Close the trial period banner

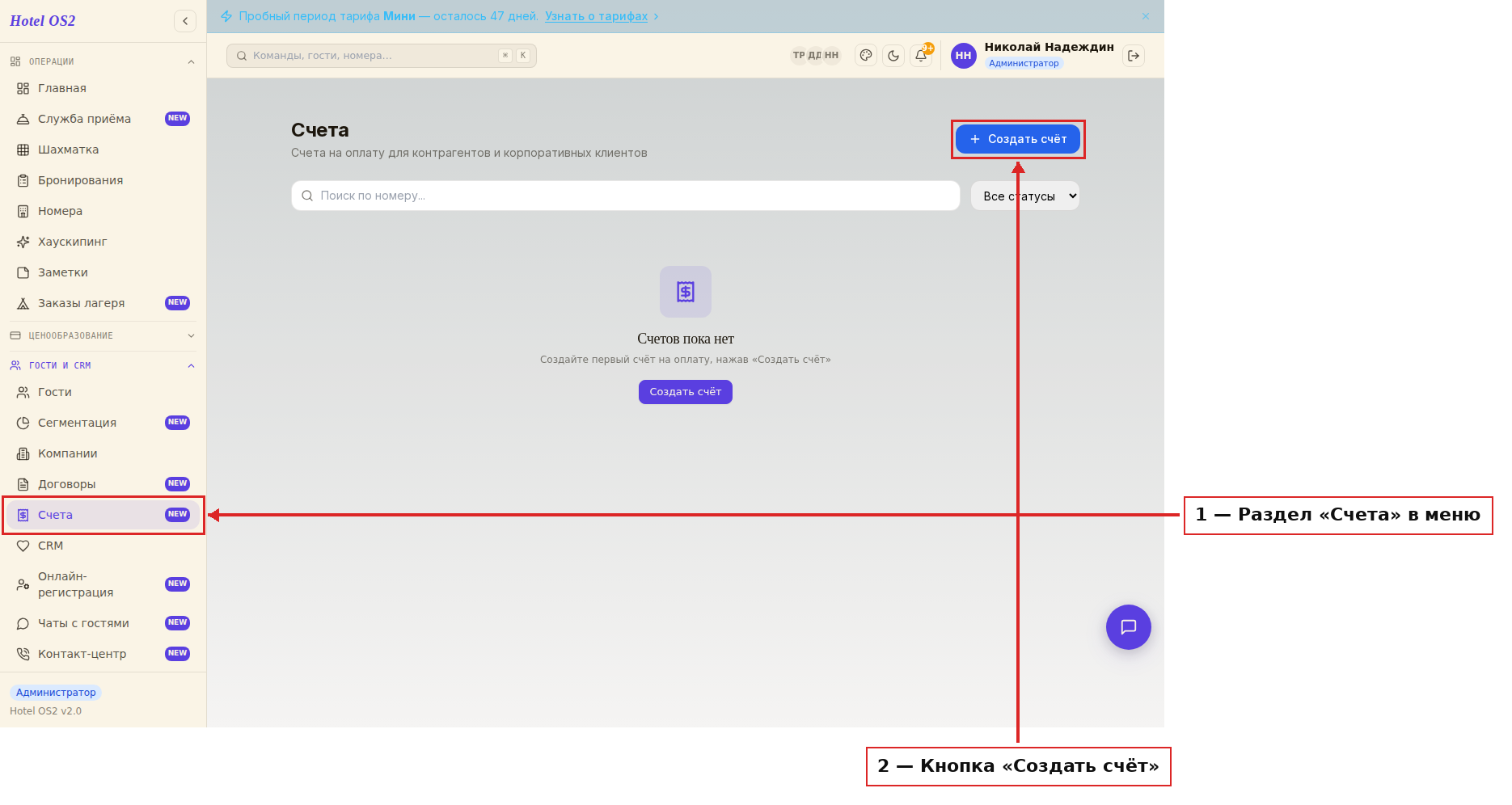coord(1146,16)
